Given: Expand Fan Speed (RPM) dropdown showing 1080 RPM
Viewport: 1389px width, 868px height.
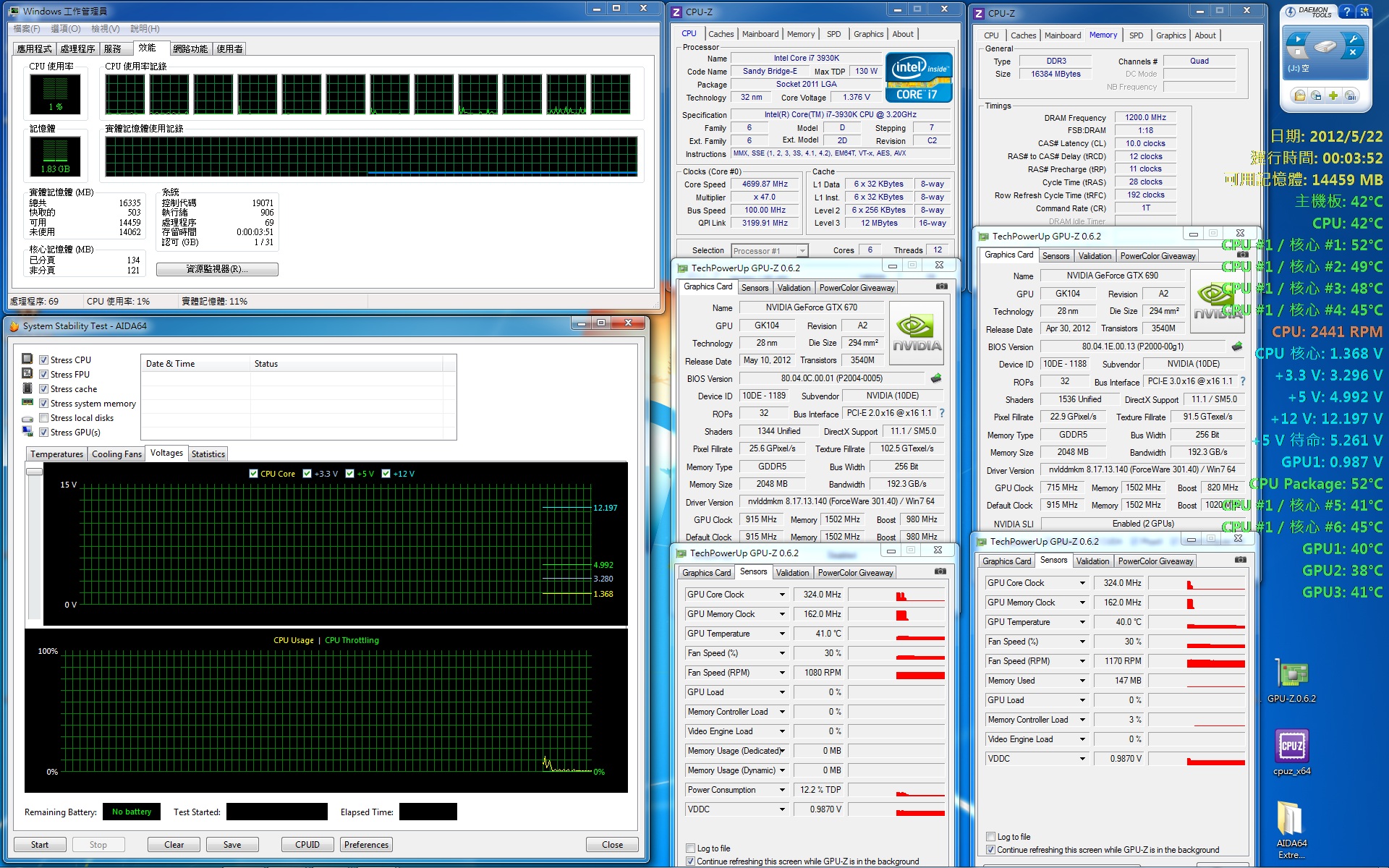Looking at the screenshot, I should pos(782,673).
